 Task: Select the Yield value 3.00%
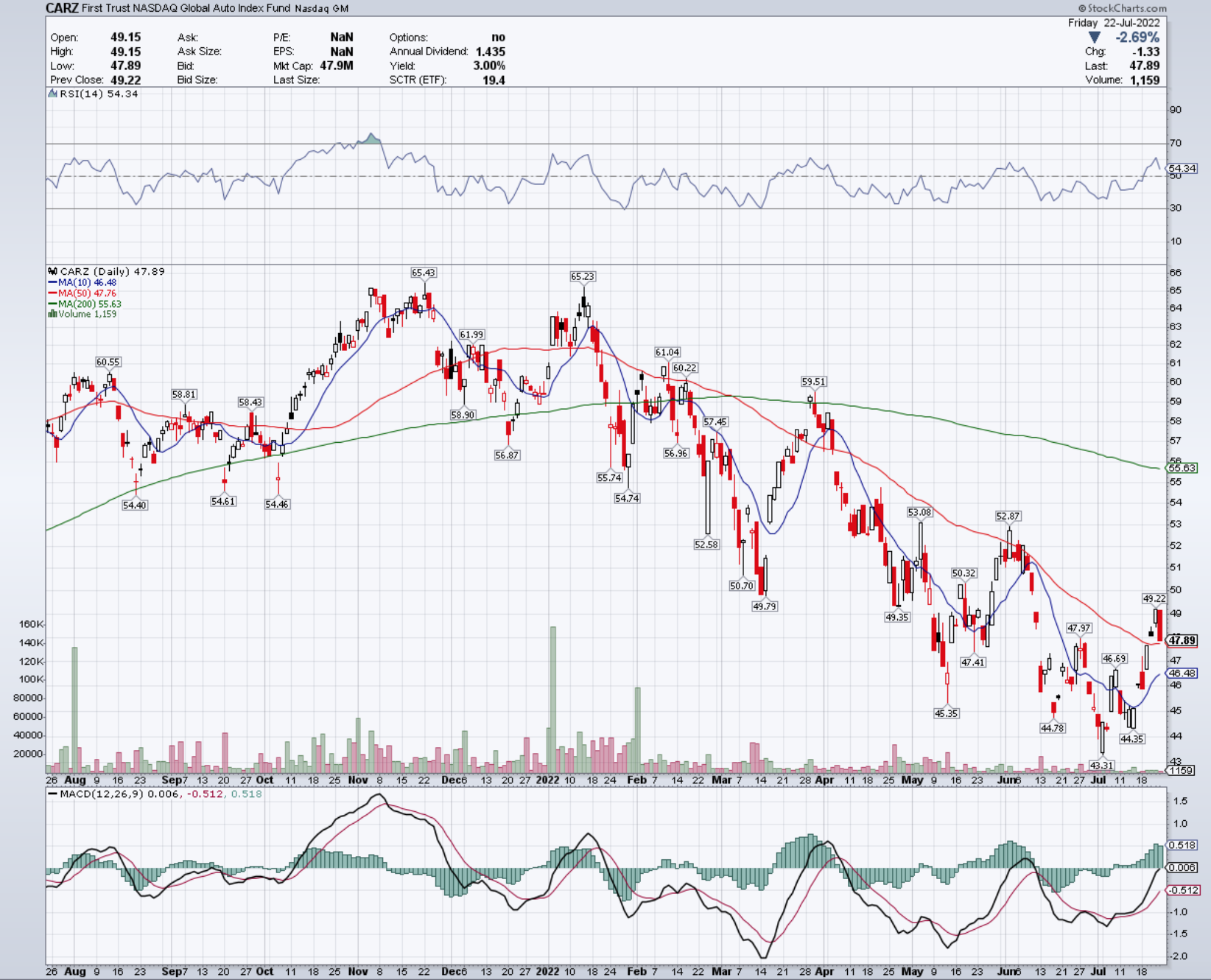point(489,66)
